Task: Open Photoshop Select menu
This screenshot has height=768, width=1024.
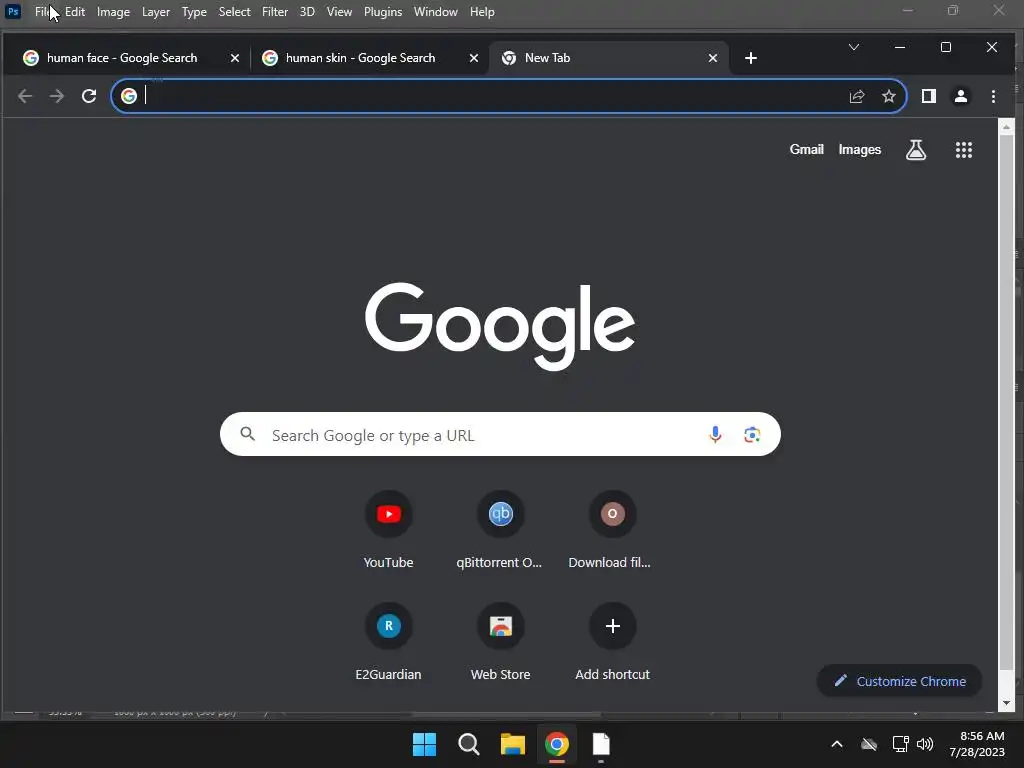Action: click(234, 12)
